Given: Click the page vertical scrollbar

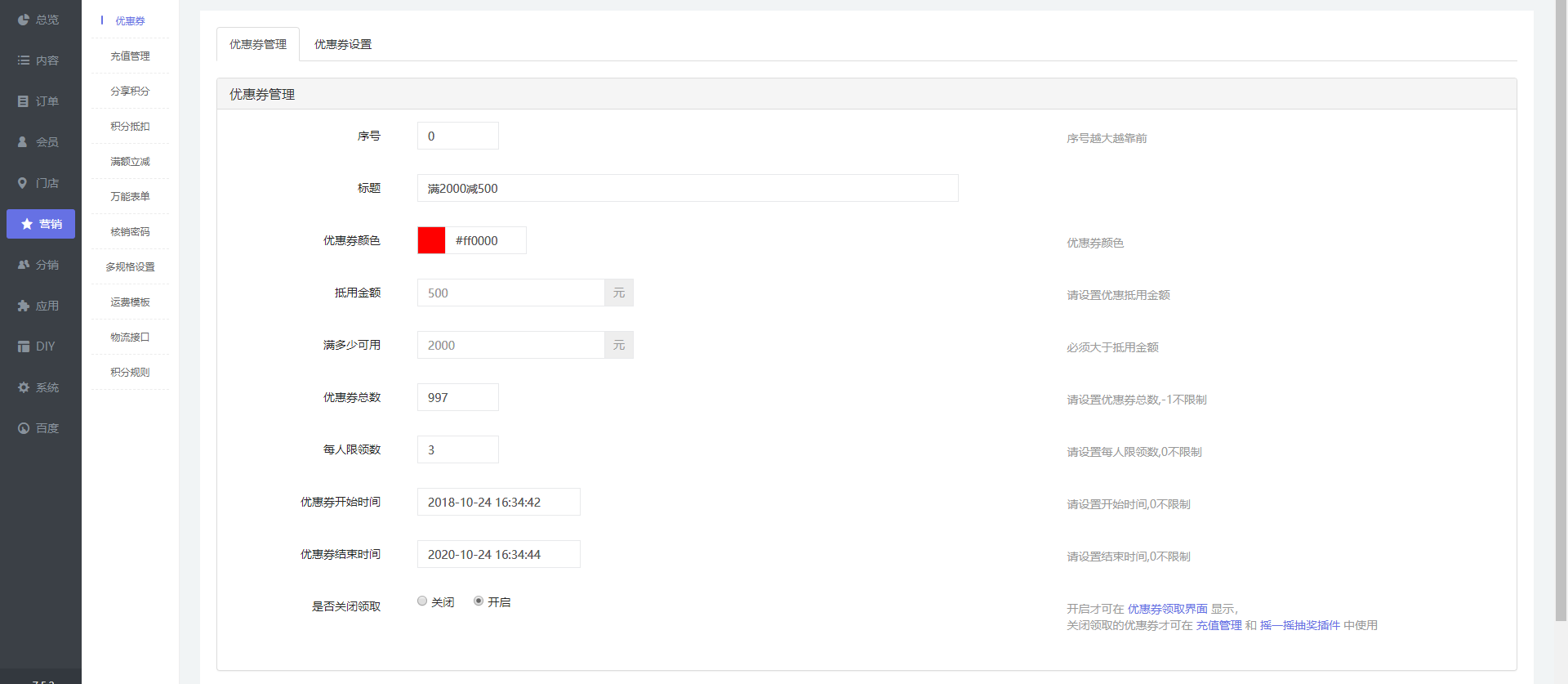Looking at the screenshot, I should click(x=1561, y=311).
